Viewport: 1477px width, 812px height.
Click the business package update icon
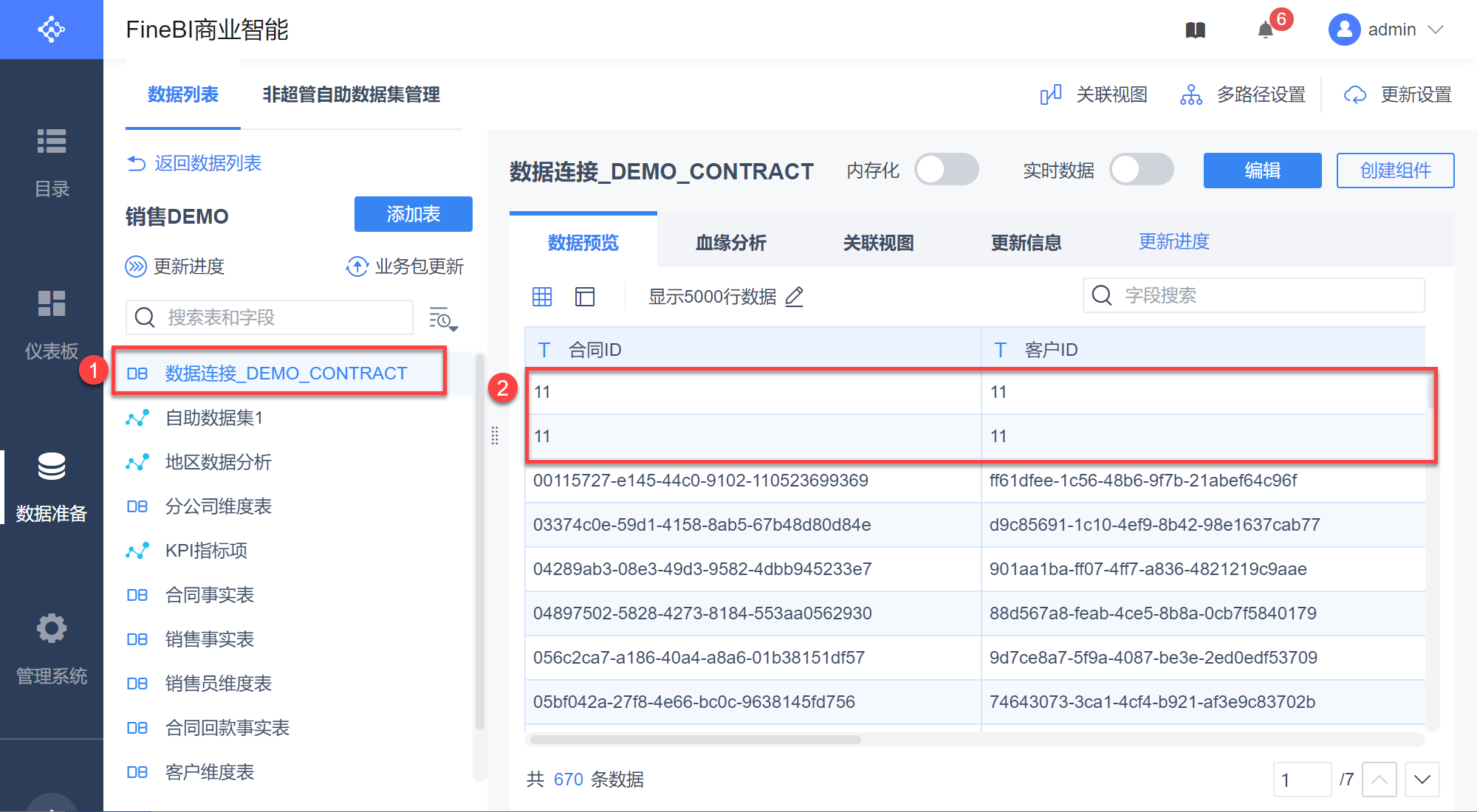tap(357, 266)
